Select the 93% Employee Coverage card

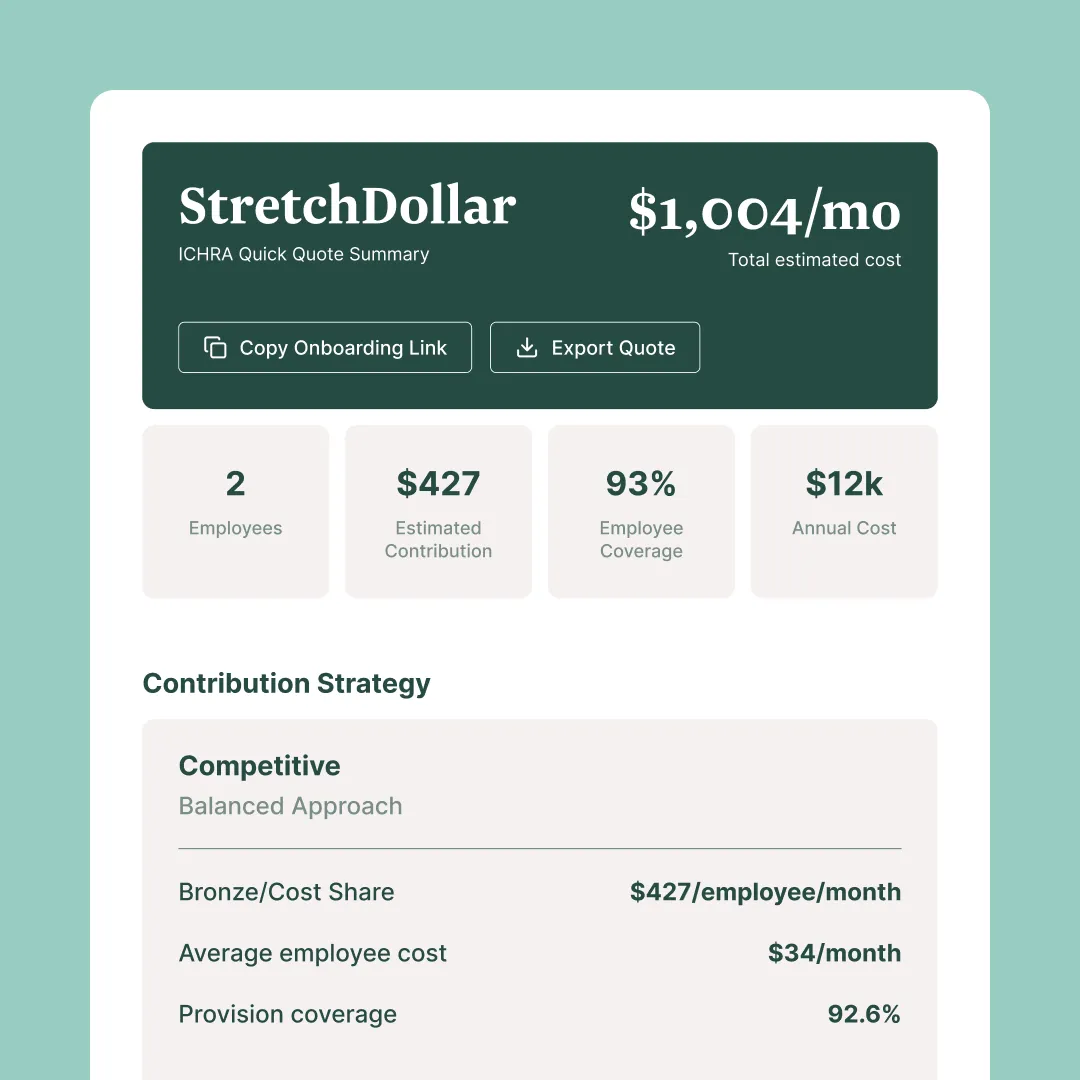(x=641, y=511)
